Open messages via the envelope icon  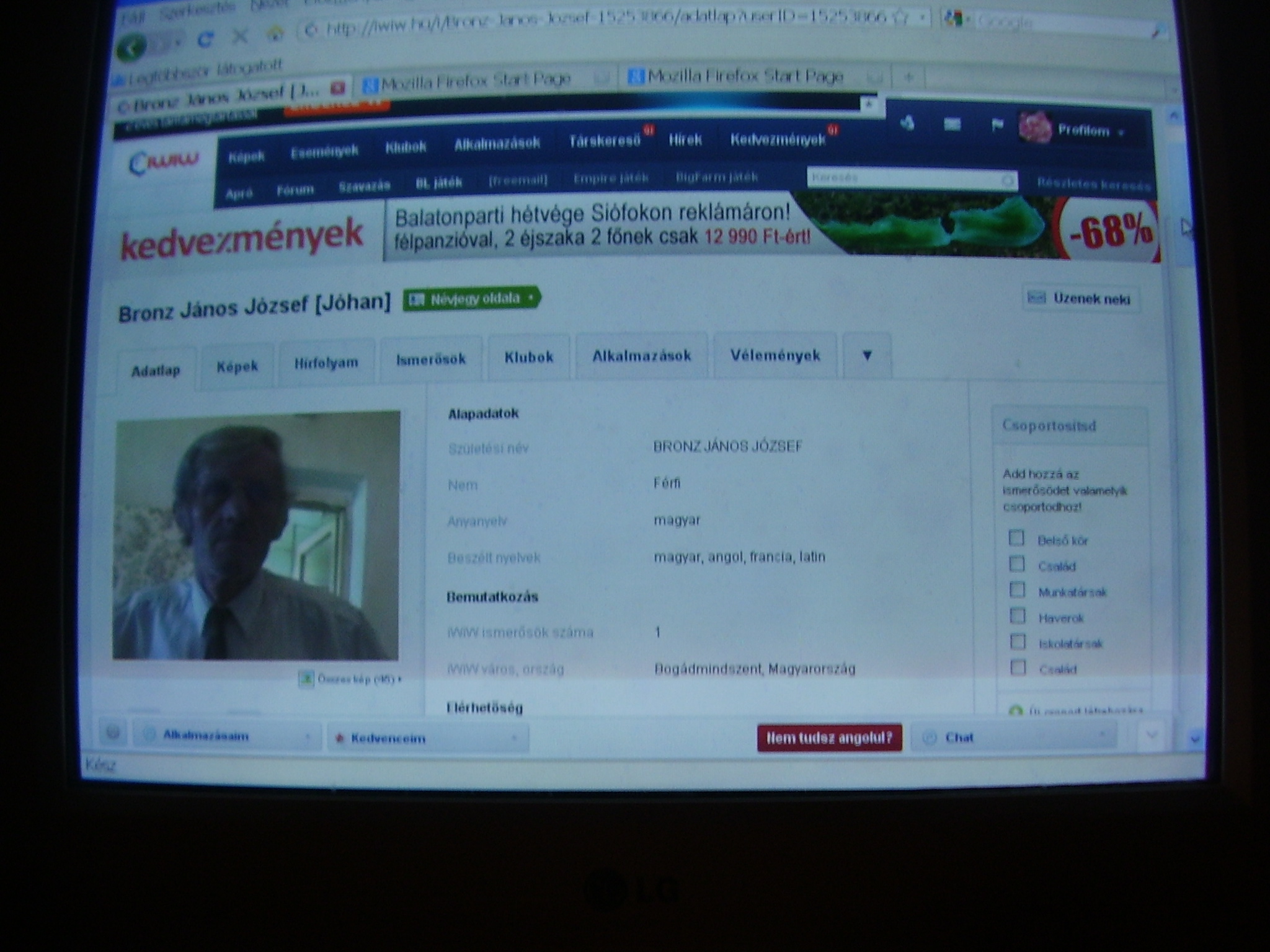pos(952,125)
